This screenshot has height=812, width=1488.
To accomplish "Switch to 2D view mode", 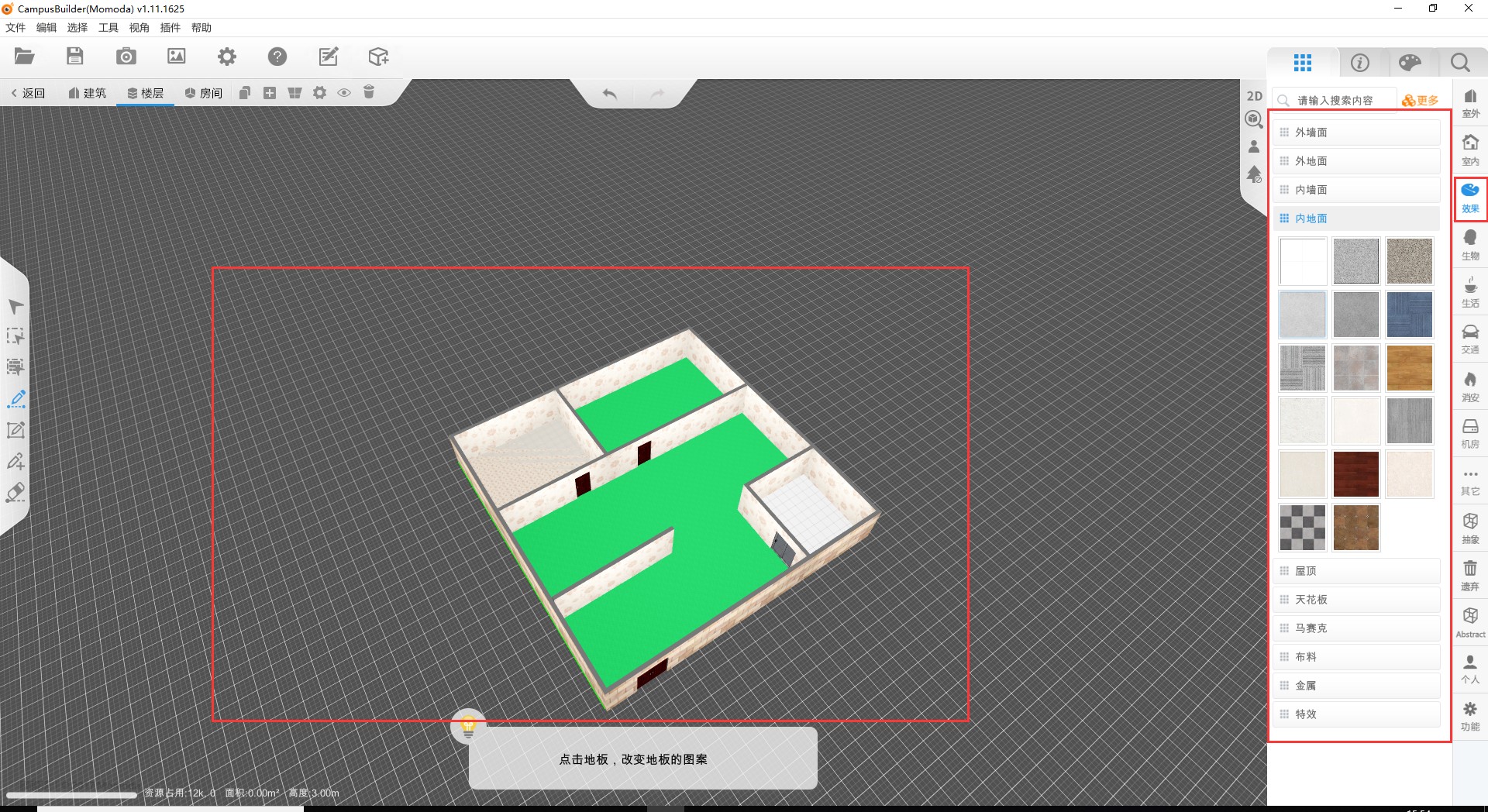I will point(1255,96).
